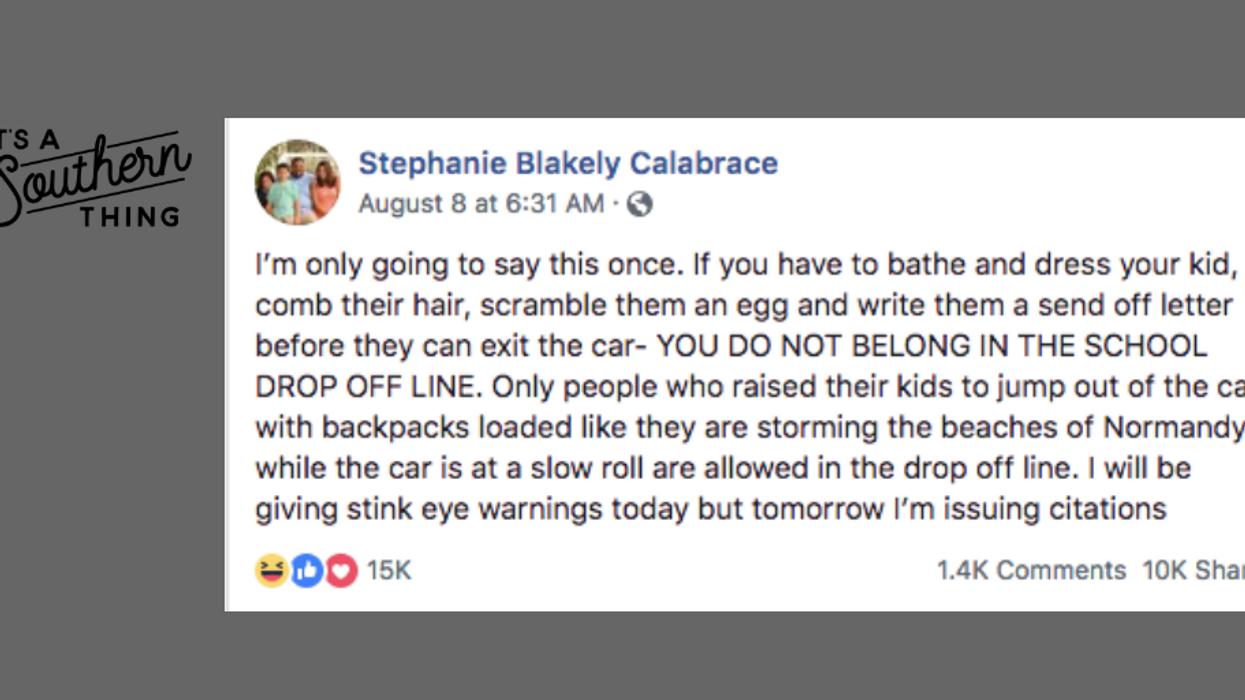Click the "THING" text in the logo
This screenshot has height=700, width=1245.
click(x=130, y=216)
